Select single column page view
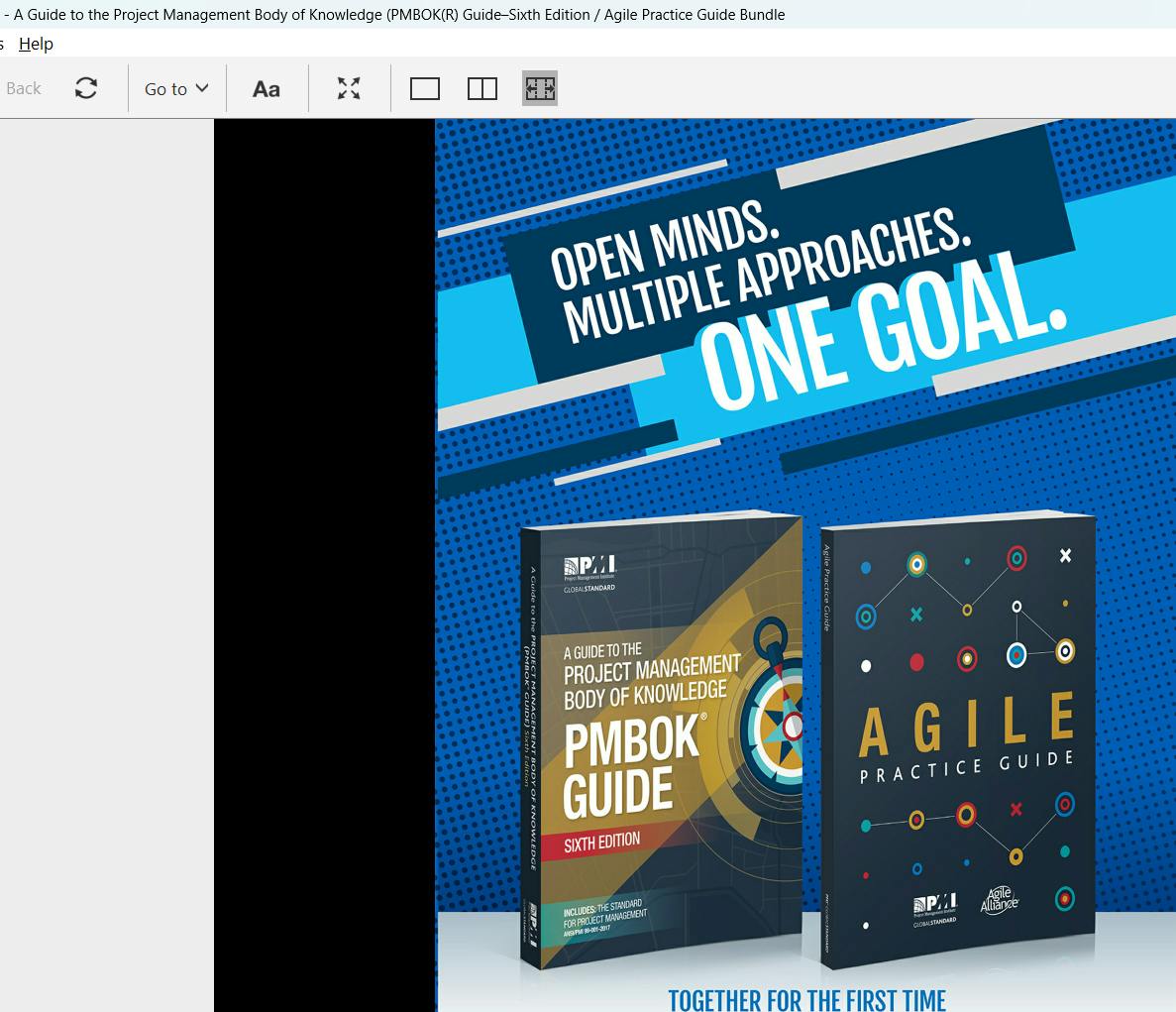The width and height of the screenshot is (1176, 1012). coord(424,88)
